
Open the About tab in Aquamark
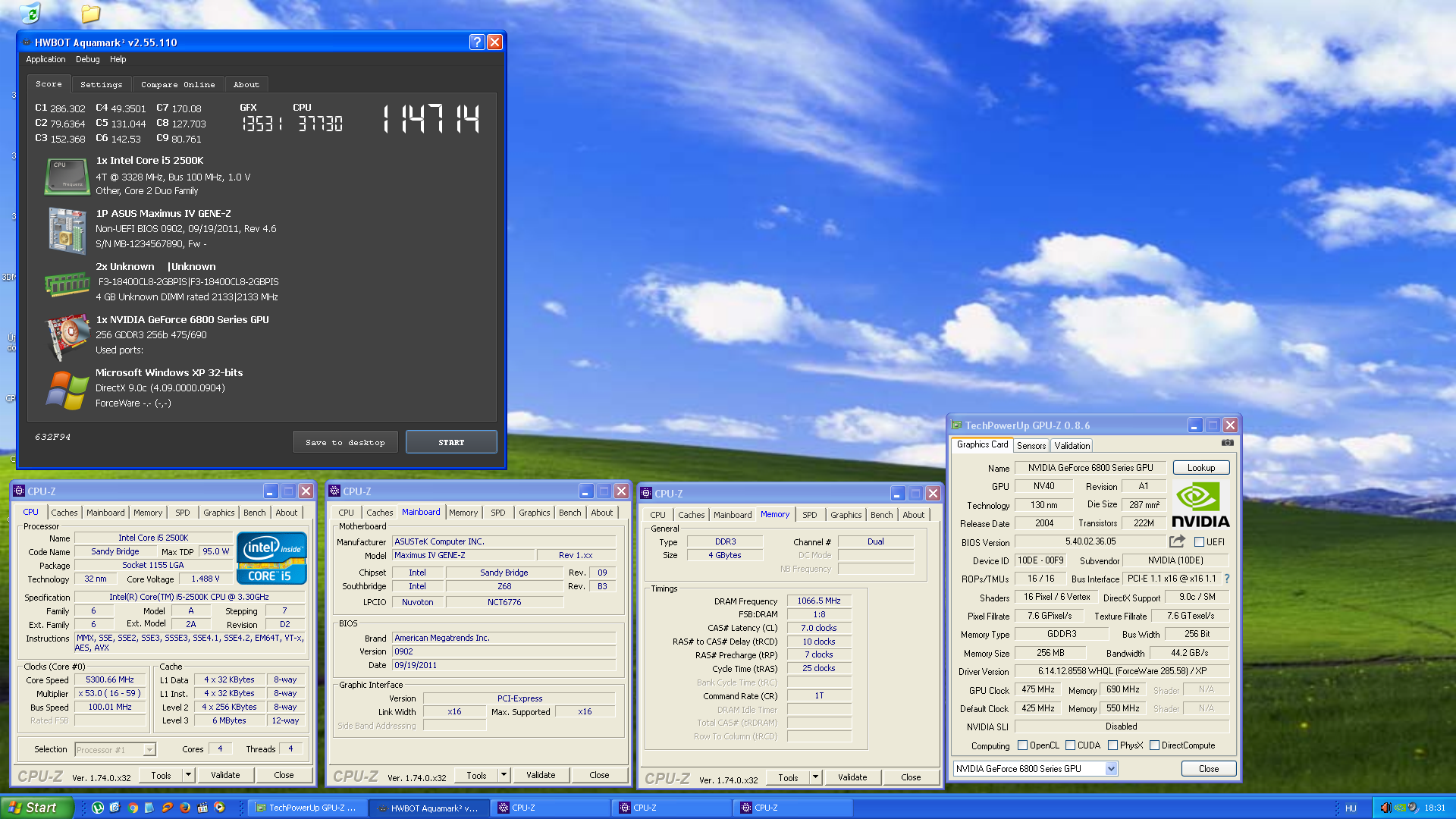(x=246, y=84)
